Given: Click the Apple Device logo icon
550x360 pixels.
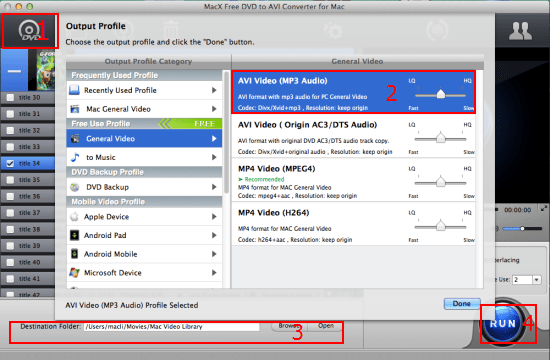Looking at the screenshot, I should click(x=74, y=217).
